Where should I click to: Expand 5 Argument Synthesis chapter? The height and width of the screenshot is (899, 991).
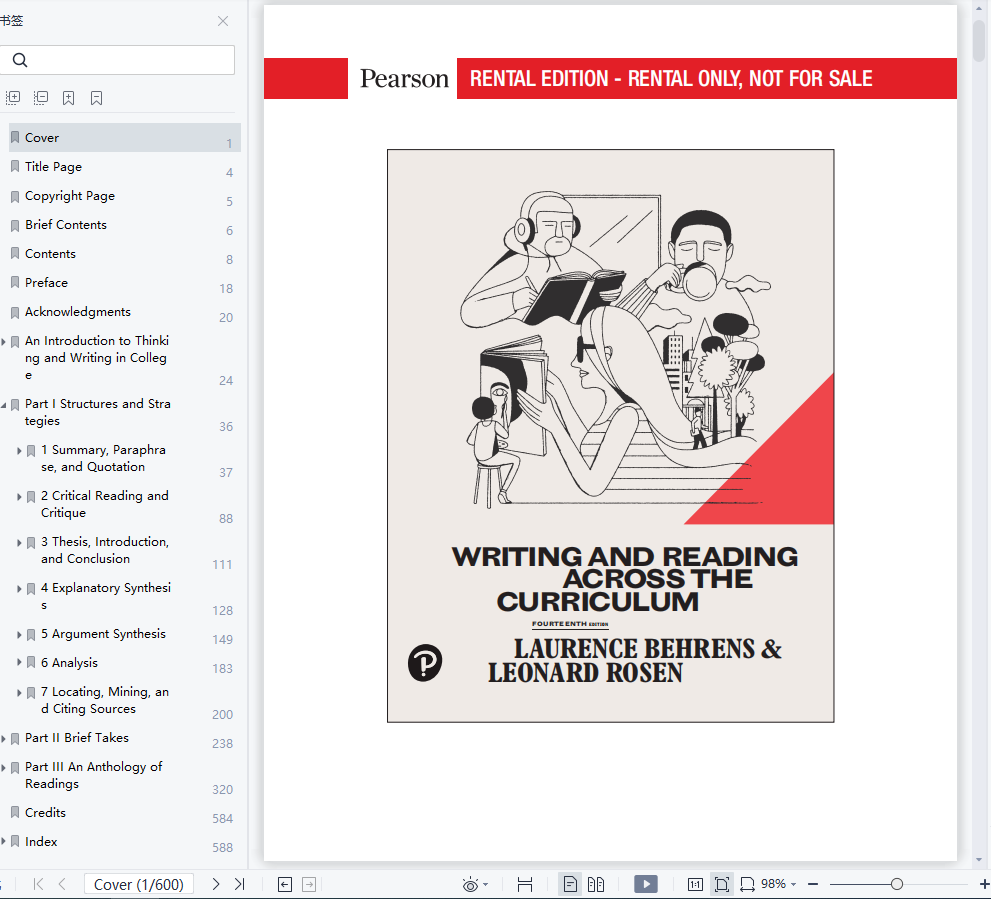pos(19,635)
